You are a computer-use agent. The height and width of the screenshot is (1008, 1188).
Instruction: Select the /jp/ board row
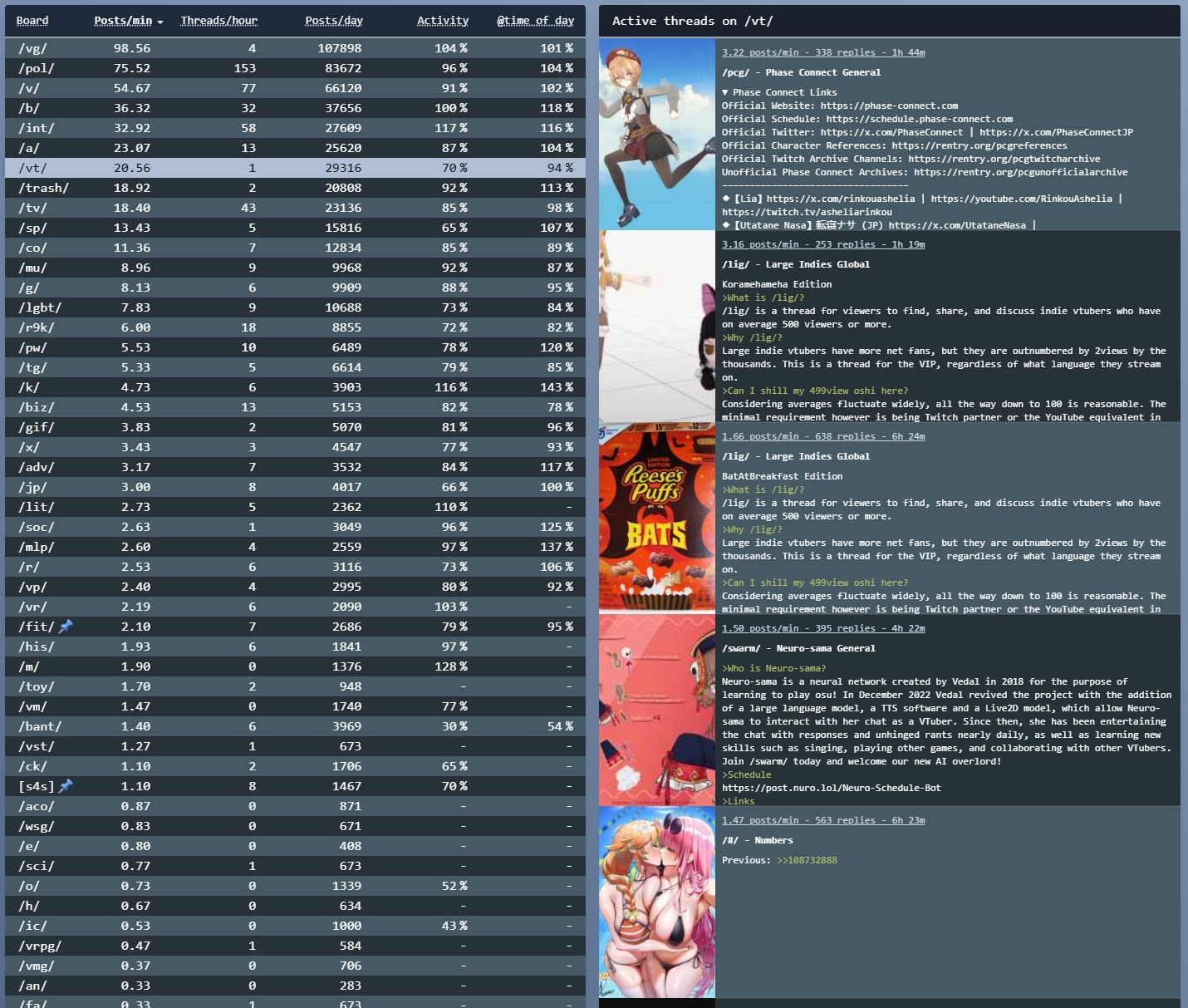click(295, 487)
